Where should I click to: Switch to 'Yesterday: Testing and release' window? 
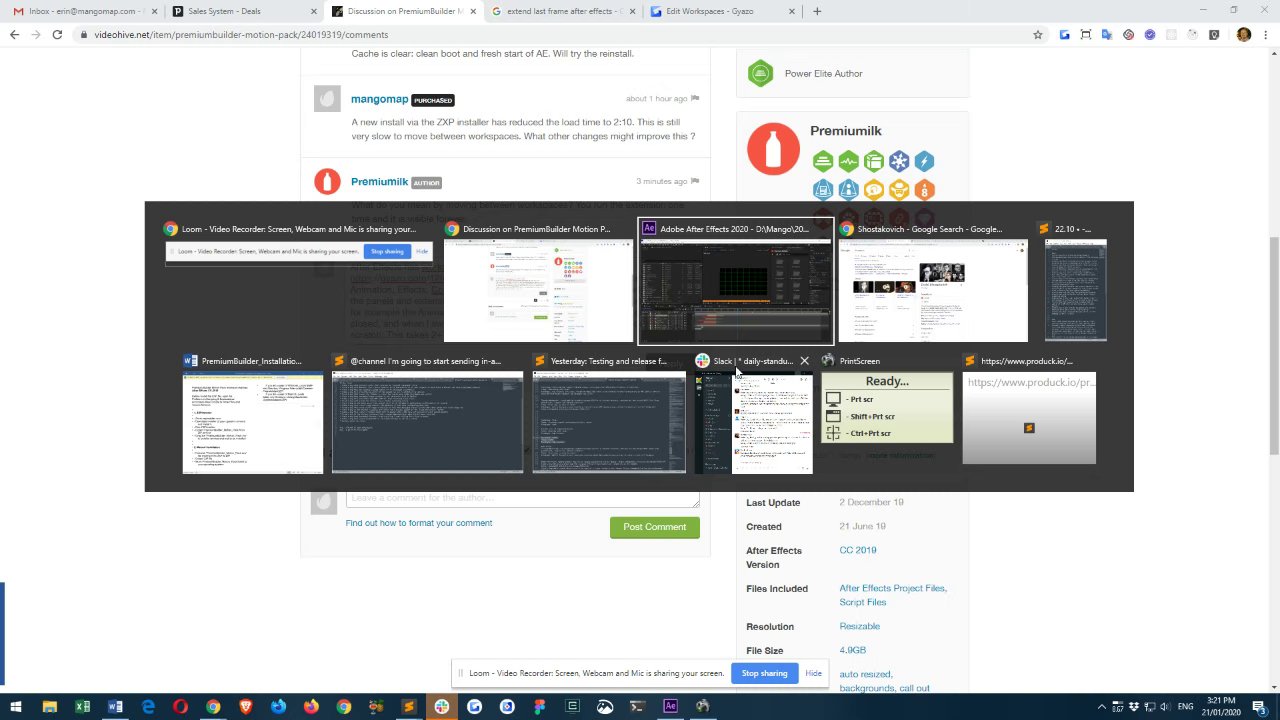pyautogui.click(x=609, y=414)
